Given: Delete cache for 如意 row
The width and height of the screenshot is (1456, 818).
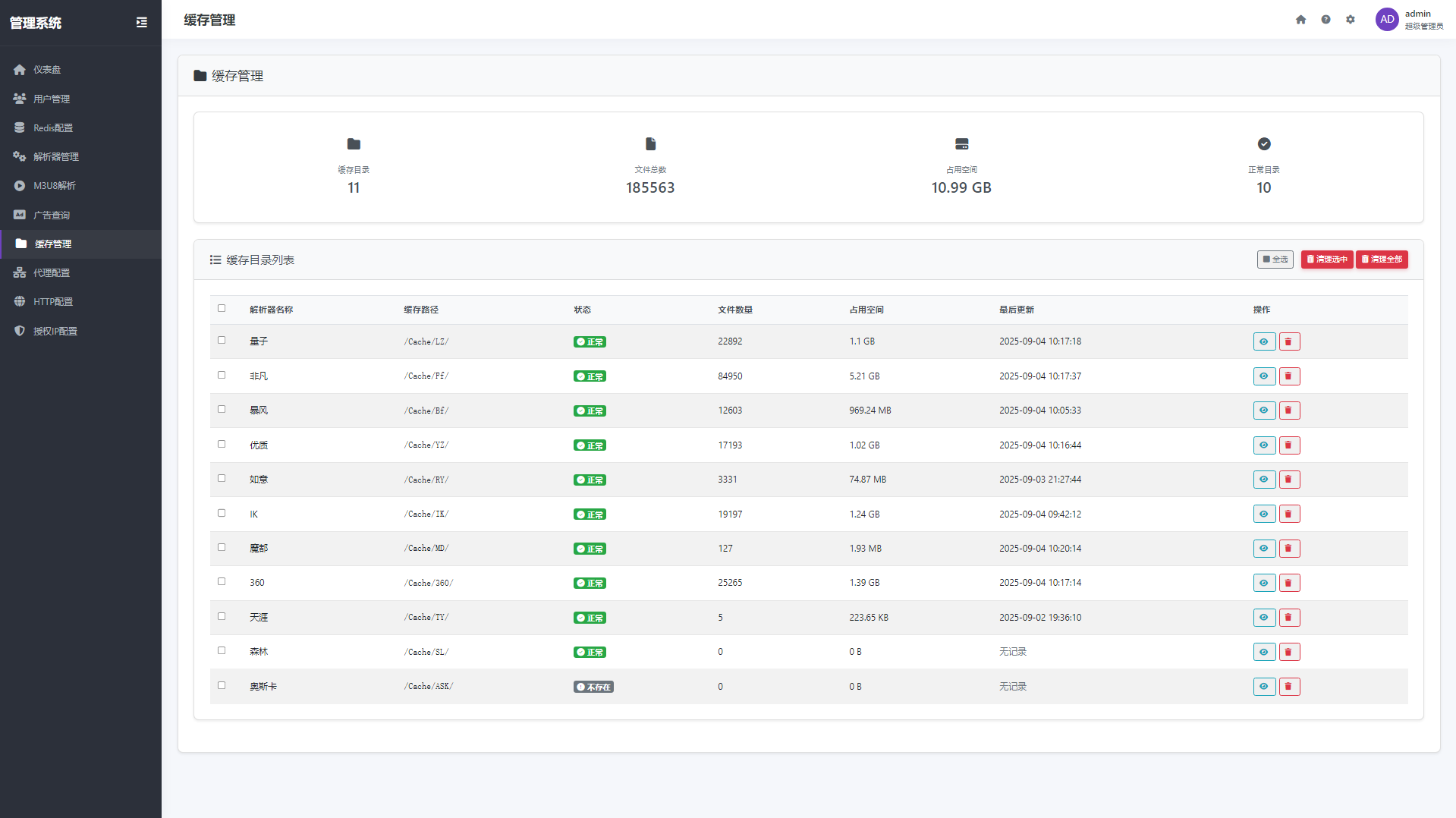Looking at the screenshot, I should (1289, 480).
